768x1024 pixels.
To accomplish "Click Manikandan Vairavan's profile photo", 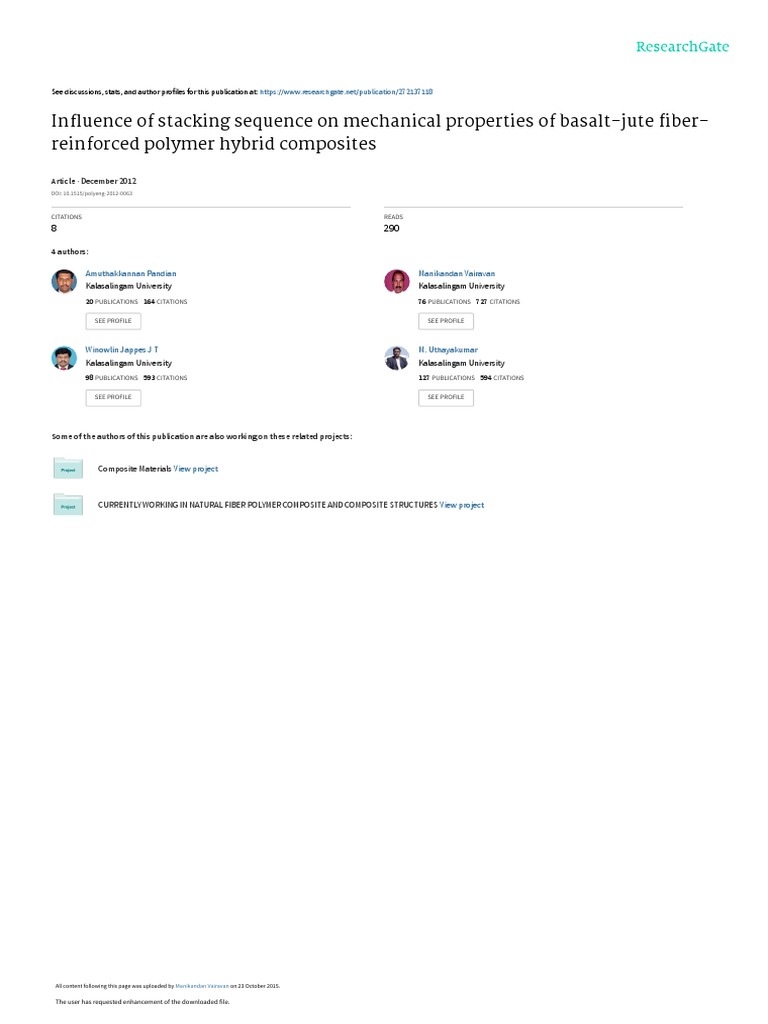I will pyautogui.click(x=397, y=281).
